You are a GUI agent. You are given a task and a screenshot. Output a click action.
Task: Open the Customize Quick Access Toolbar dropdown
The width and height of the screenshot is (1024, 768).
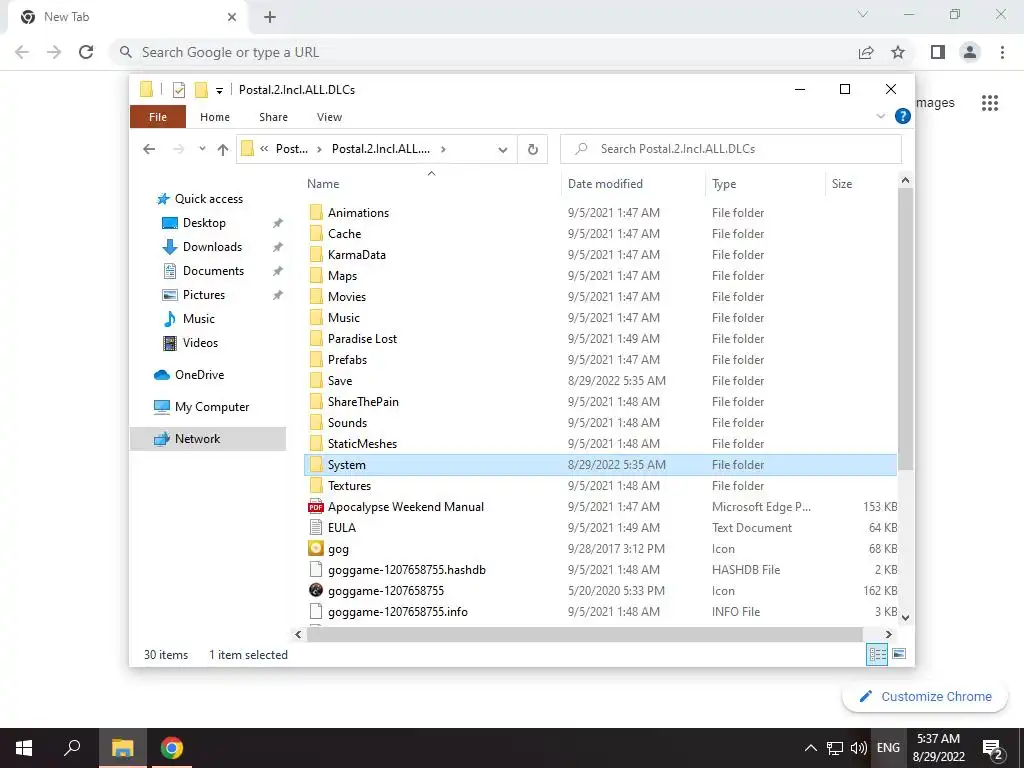click(219, 90)
